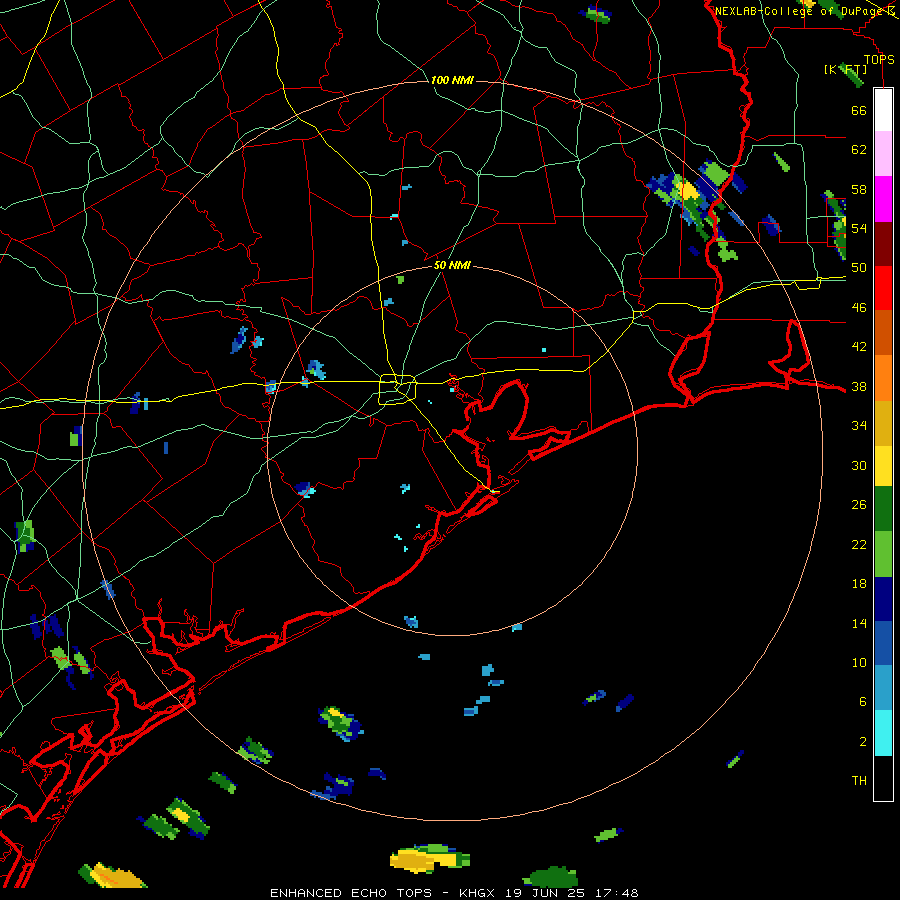Click the '18' legend value
Viewport: 900px width, 900px height.
[859, 584]
